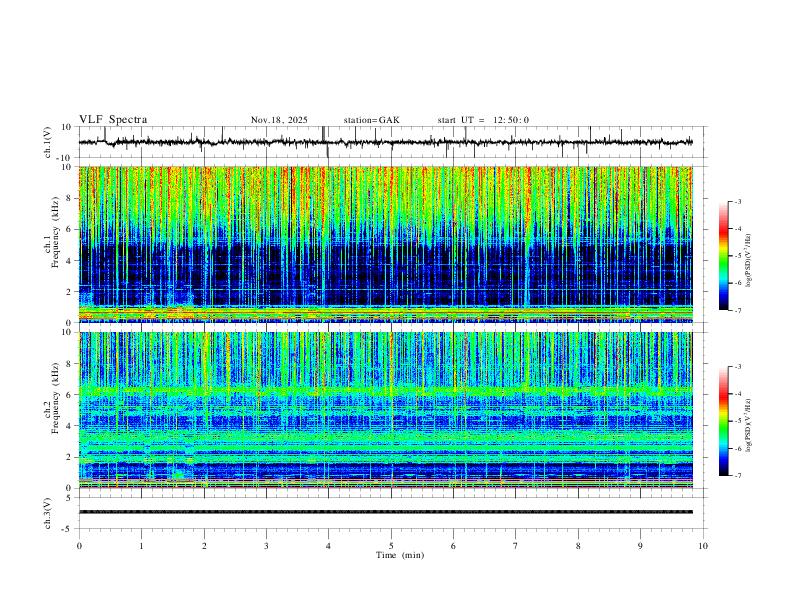Click the 'Time (min)' axis title

coord(400,555)
